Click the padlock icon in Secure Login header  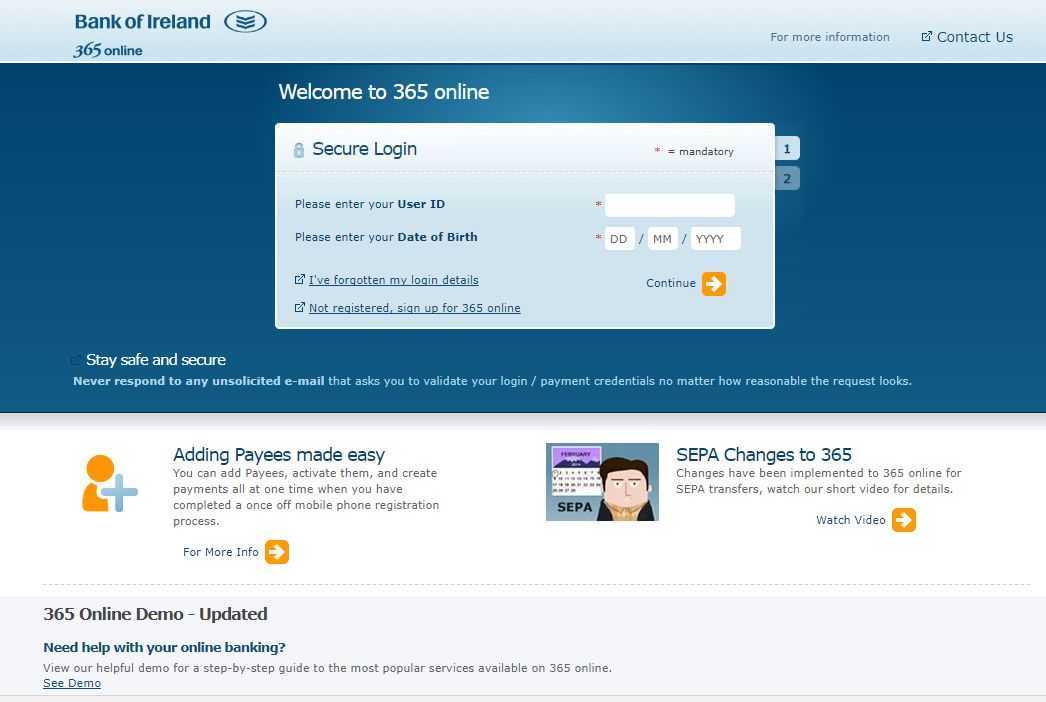click(299, 148)
